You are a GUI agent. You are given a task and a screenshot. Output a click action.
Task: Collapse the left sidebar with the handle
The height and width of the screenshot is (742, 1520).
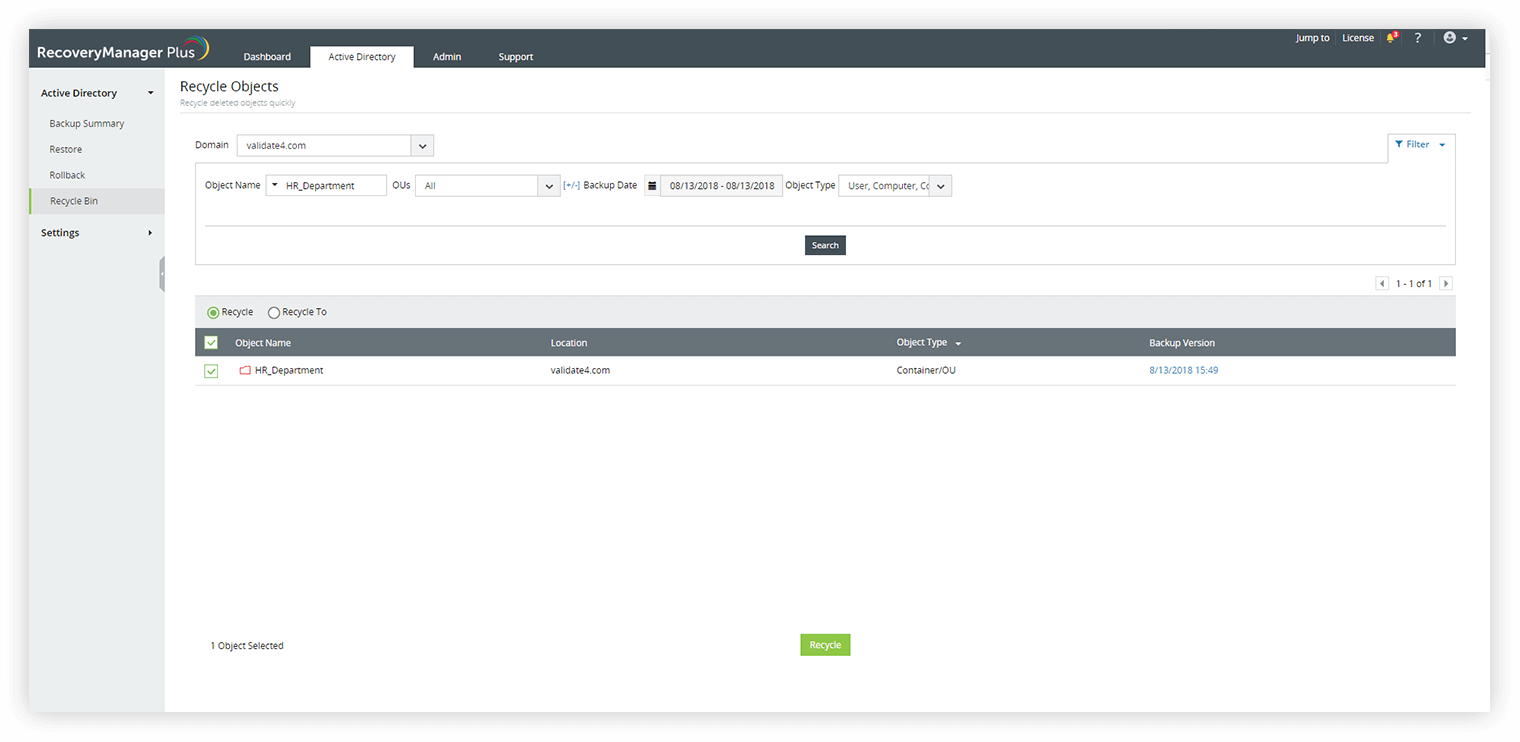click(x=161, y=274)
